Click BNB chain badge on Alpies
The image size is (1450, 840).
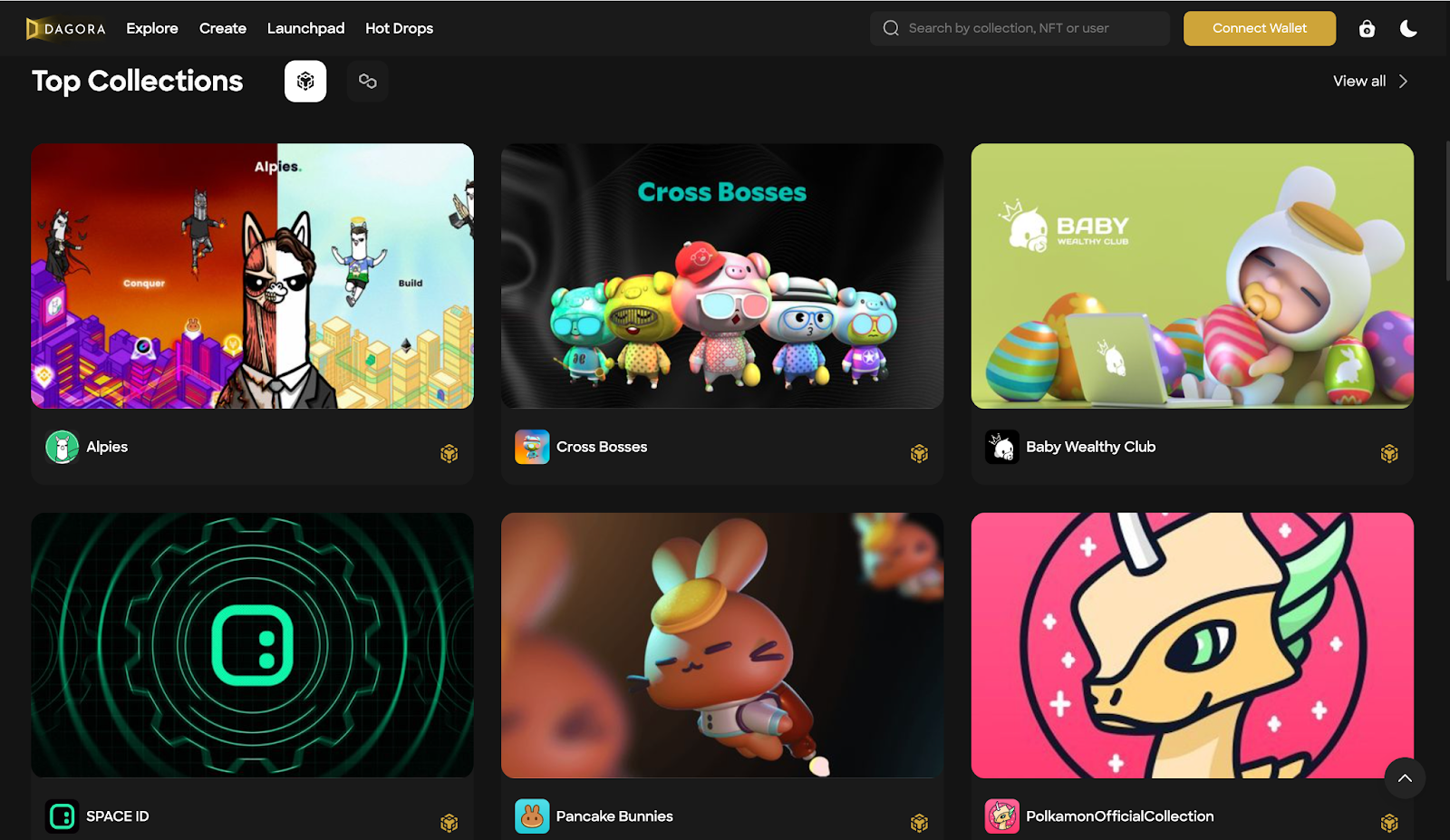click(x=449, y=453)
